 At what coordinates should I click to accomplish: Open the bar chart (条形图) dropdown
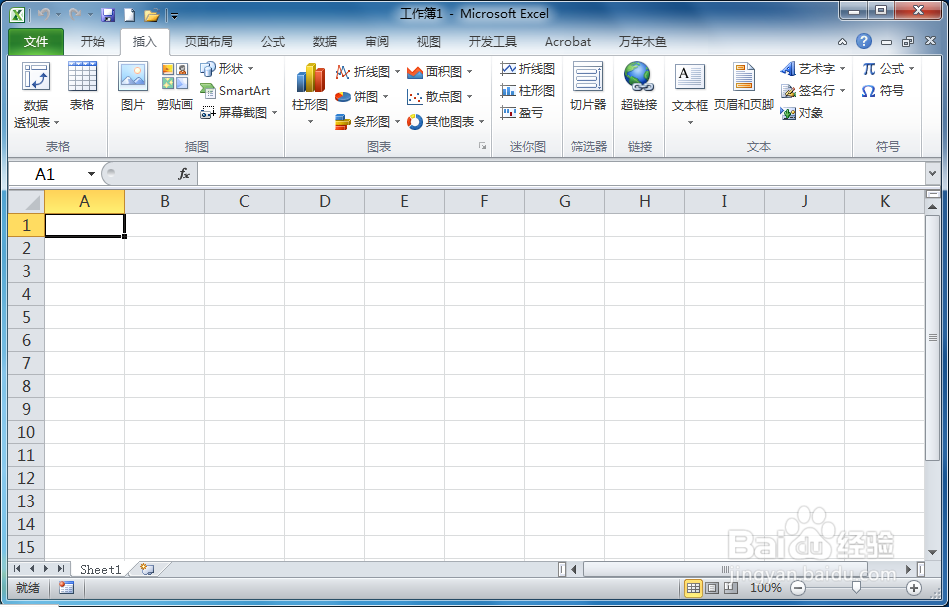coord(367,122)
